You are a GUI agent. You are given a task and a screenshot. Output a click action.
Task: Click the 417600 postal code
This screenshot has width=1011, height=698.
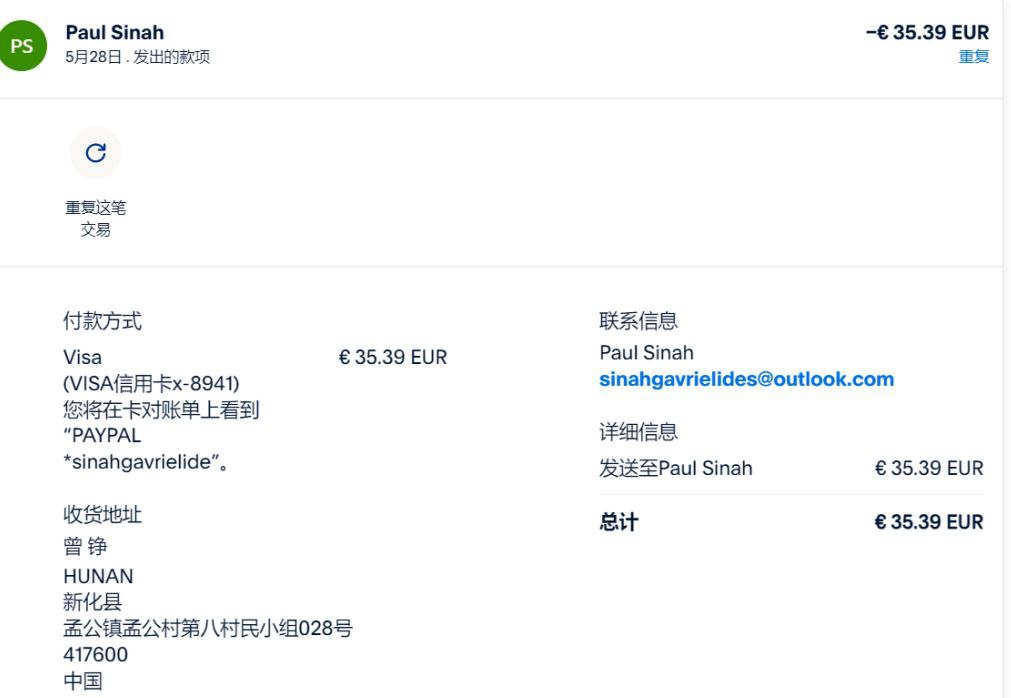click(x=95, y=655)
